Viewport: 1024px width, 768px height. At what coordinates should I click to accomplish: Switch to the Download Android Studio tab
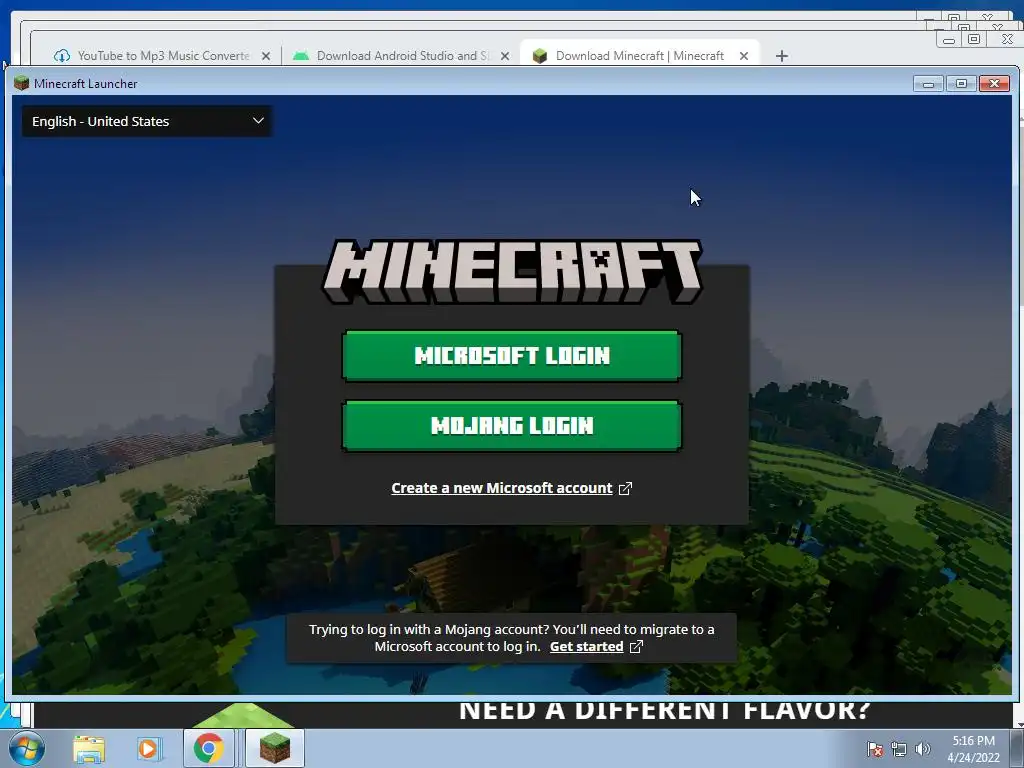click(402, 56)
